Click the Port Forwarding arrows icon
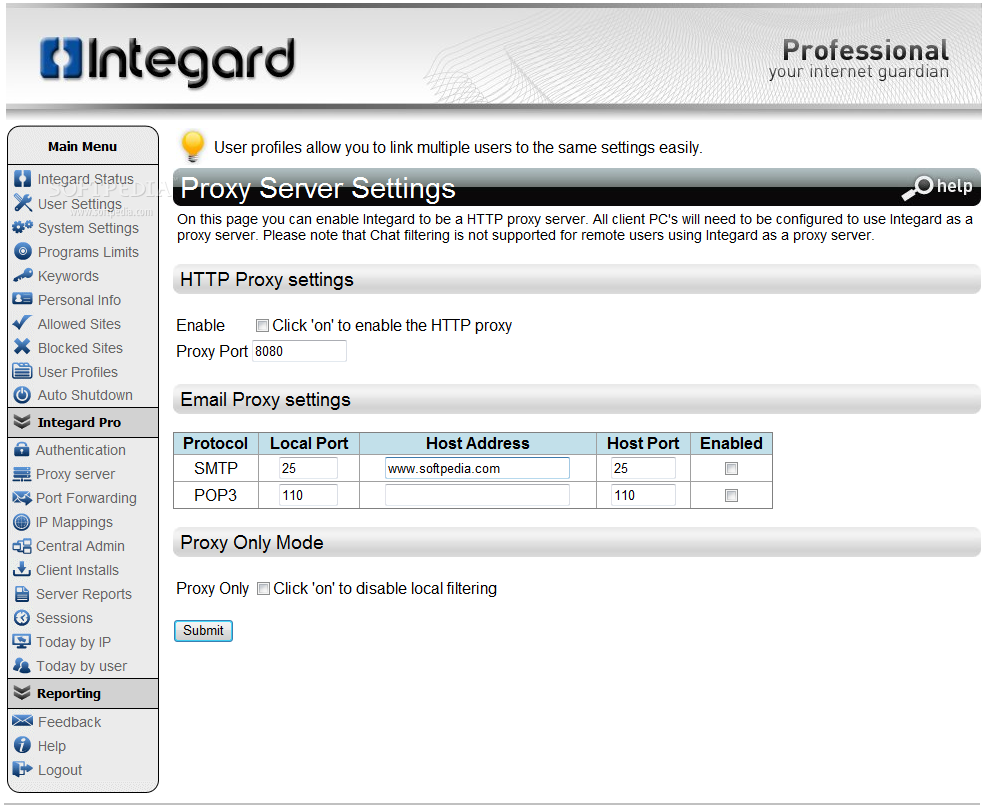 pyautogui.click(x=21, y=498)
